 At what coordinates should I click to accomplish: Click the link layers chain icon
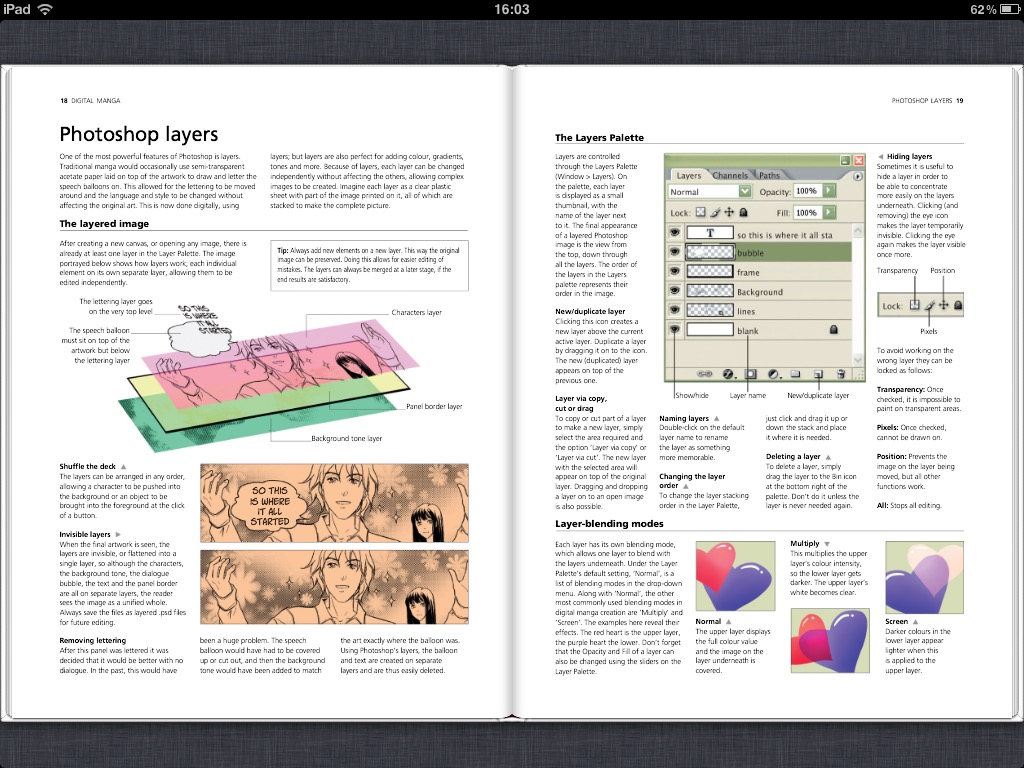(x=704, y=374)
